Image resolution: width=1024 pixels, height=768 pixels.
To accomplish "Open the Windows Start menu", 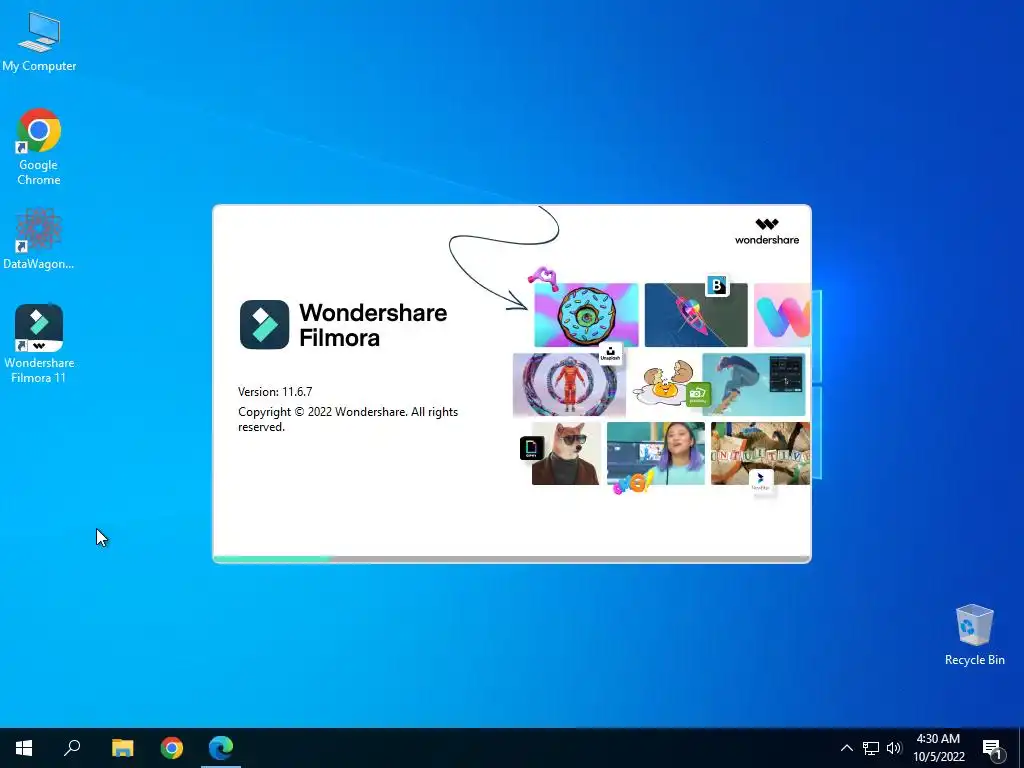I will click(24, 748).
